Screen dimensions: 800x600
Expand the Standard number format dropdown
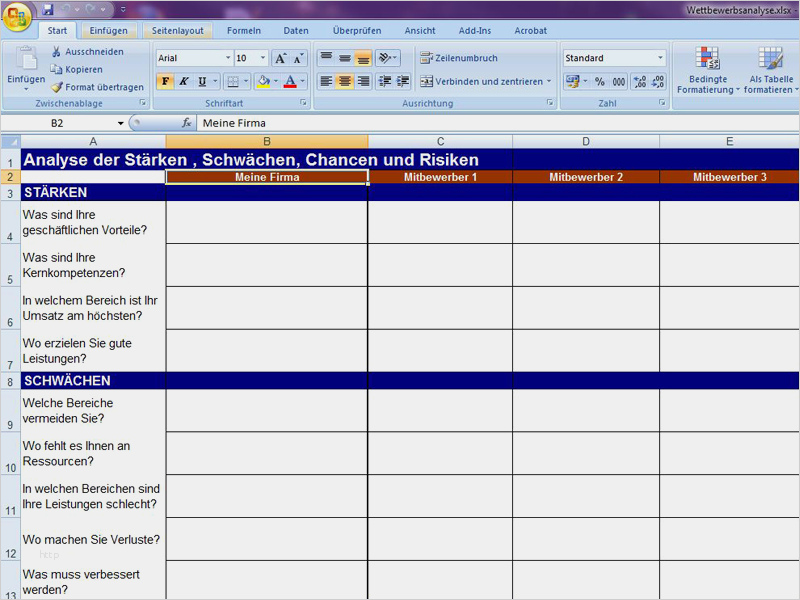pyautogui.click(x=660, y=59)
